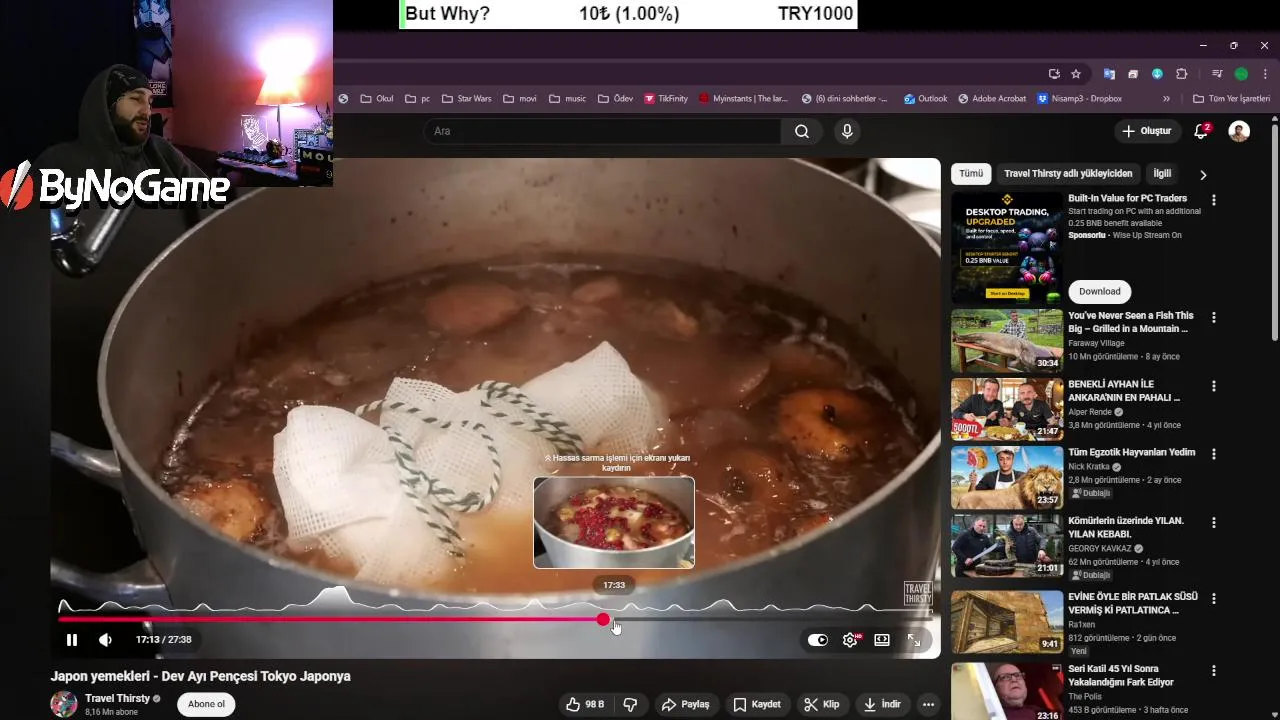Open the Tüm Yer İşaretleri folder
Viewport: 1280px width, 720px height.
point(1231,99)
